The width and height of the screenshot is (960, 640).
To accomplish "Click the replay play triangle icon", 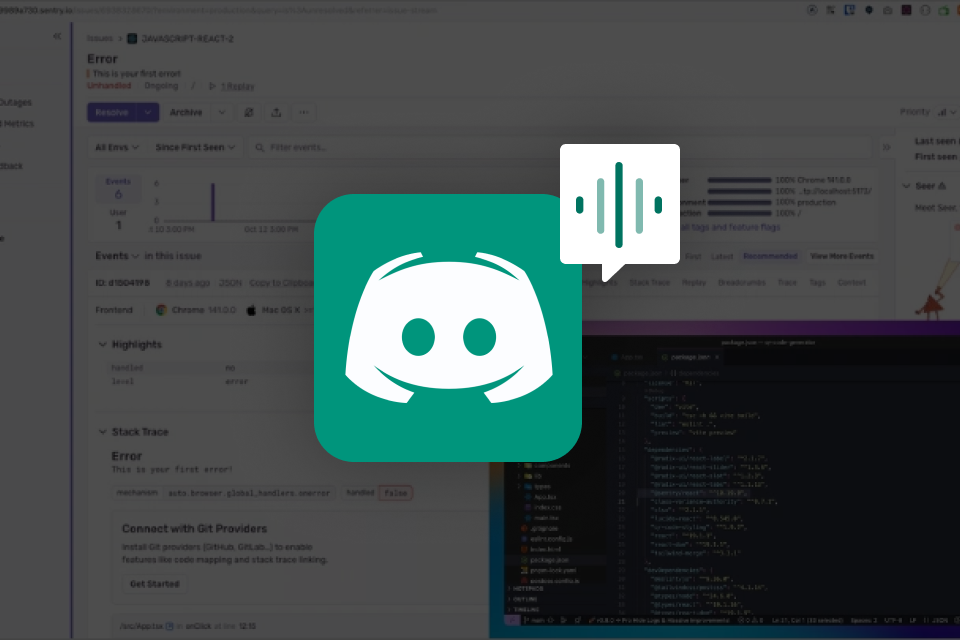I will click(212, 86).
